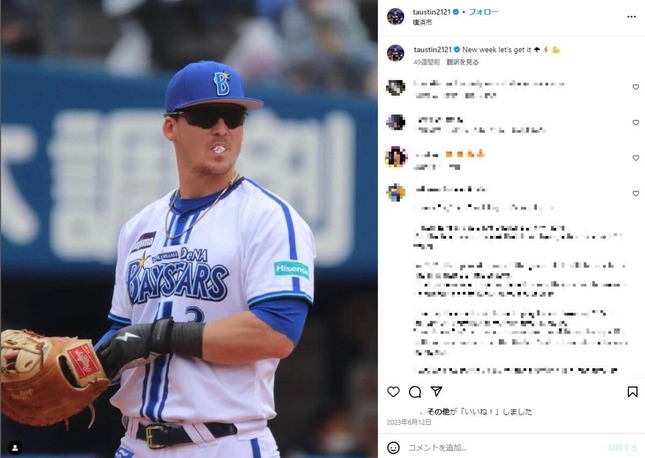Open the three-dot more options menu
The height and width of the screenshot is (458, 645).
(x=631, y=17)
